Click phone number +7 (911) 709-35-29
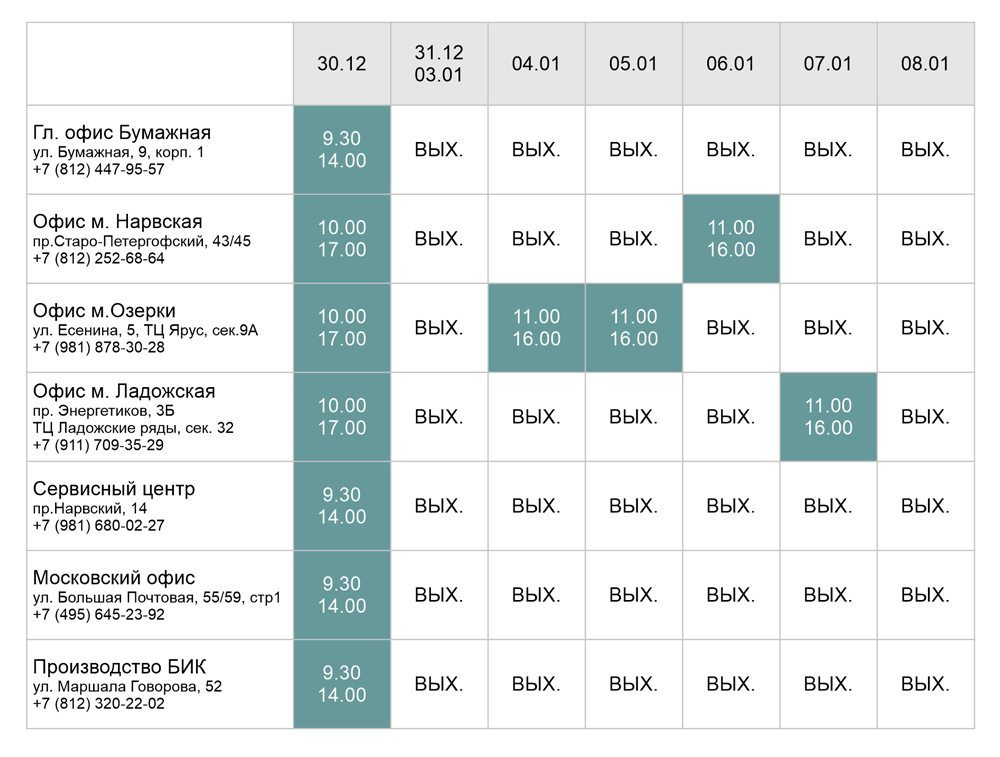Screen dimensions: 1000x757 99,445
